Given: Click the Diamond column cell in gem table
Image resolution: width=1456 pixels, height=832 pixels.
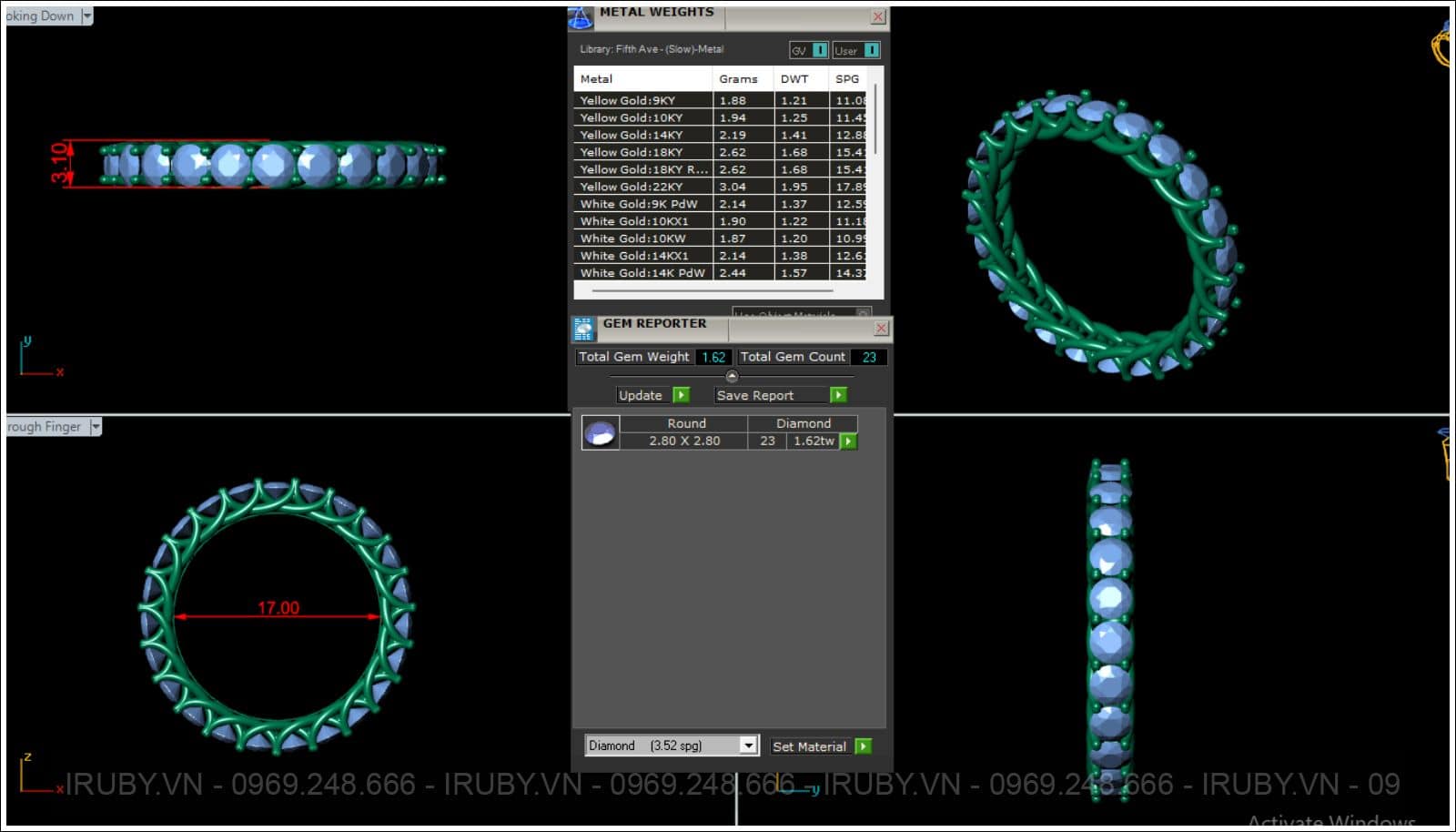Looking at the screenshot, I should tap(803, 423).
